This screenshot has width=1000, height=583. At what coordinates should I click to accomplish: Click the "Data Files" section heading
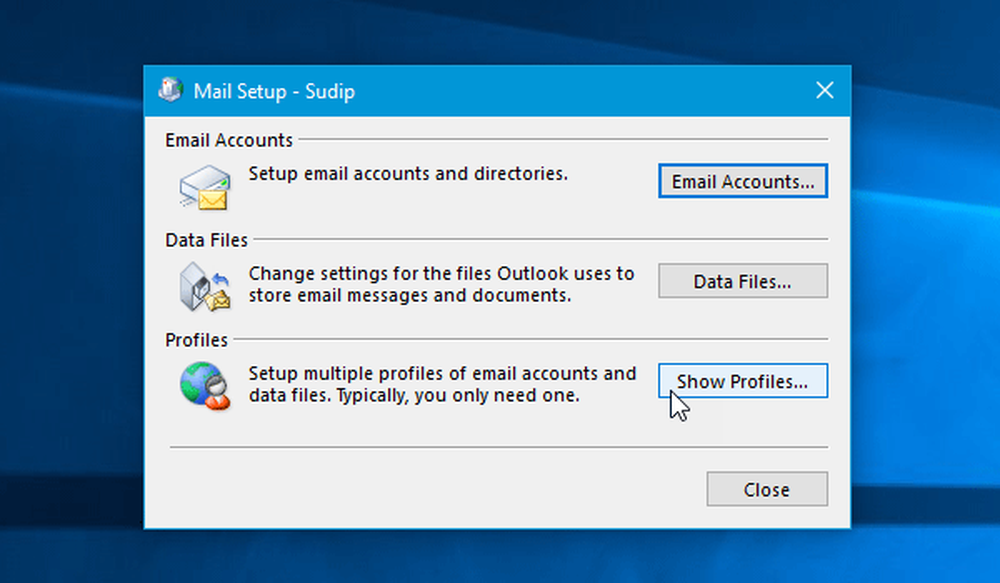(x=206, y=240)
